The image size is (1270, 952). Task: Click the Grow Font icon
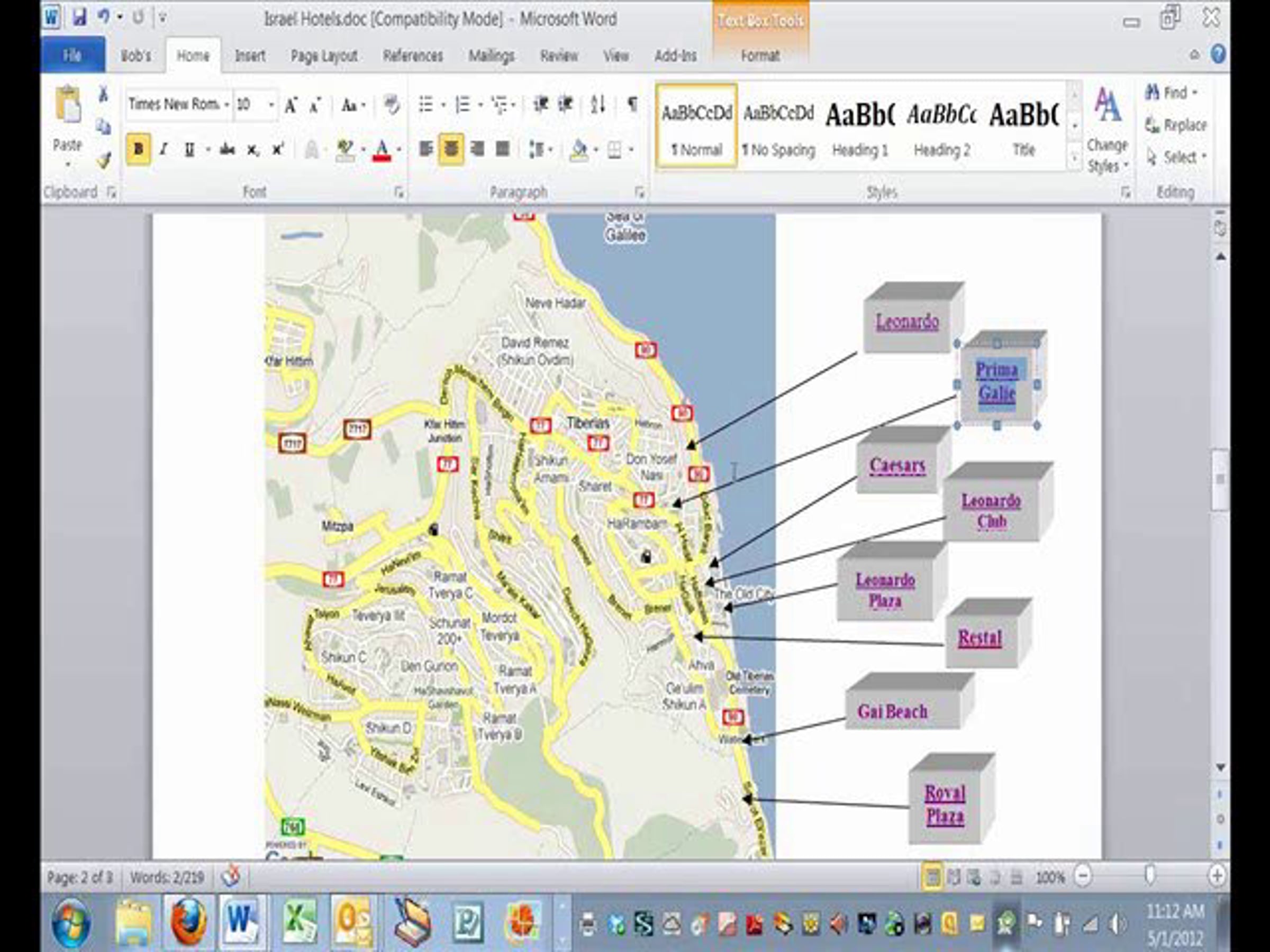[x=291, y=105]
